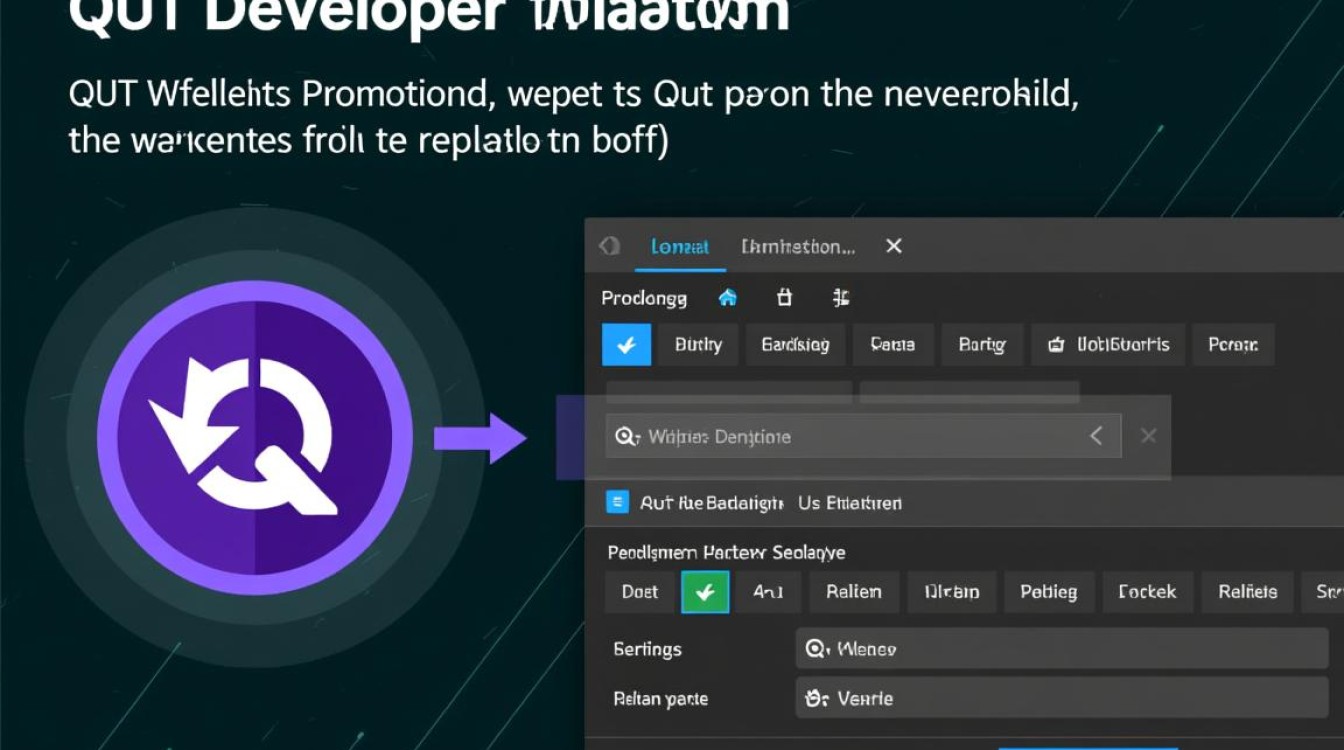Open the Dmnhetbon... tab
This screenshot has height=750, width=1344.
pos(798,247)
